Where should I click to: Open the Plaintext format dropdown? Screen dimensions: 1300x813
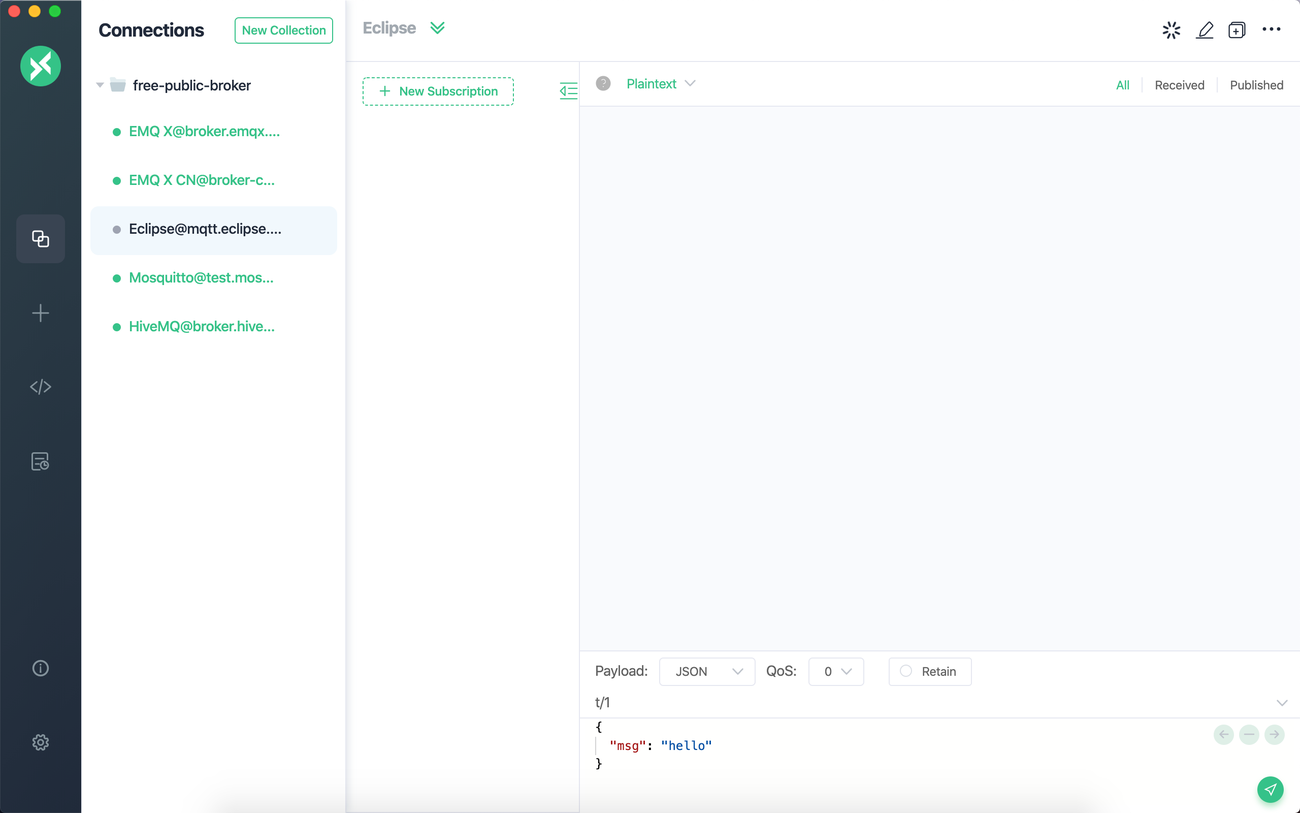pyautogui.click(x=660, y=84)
